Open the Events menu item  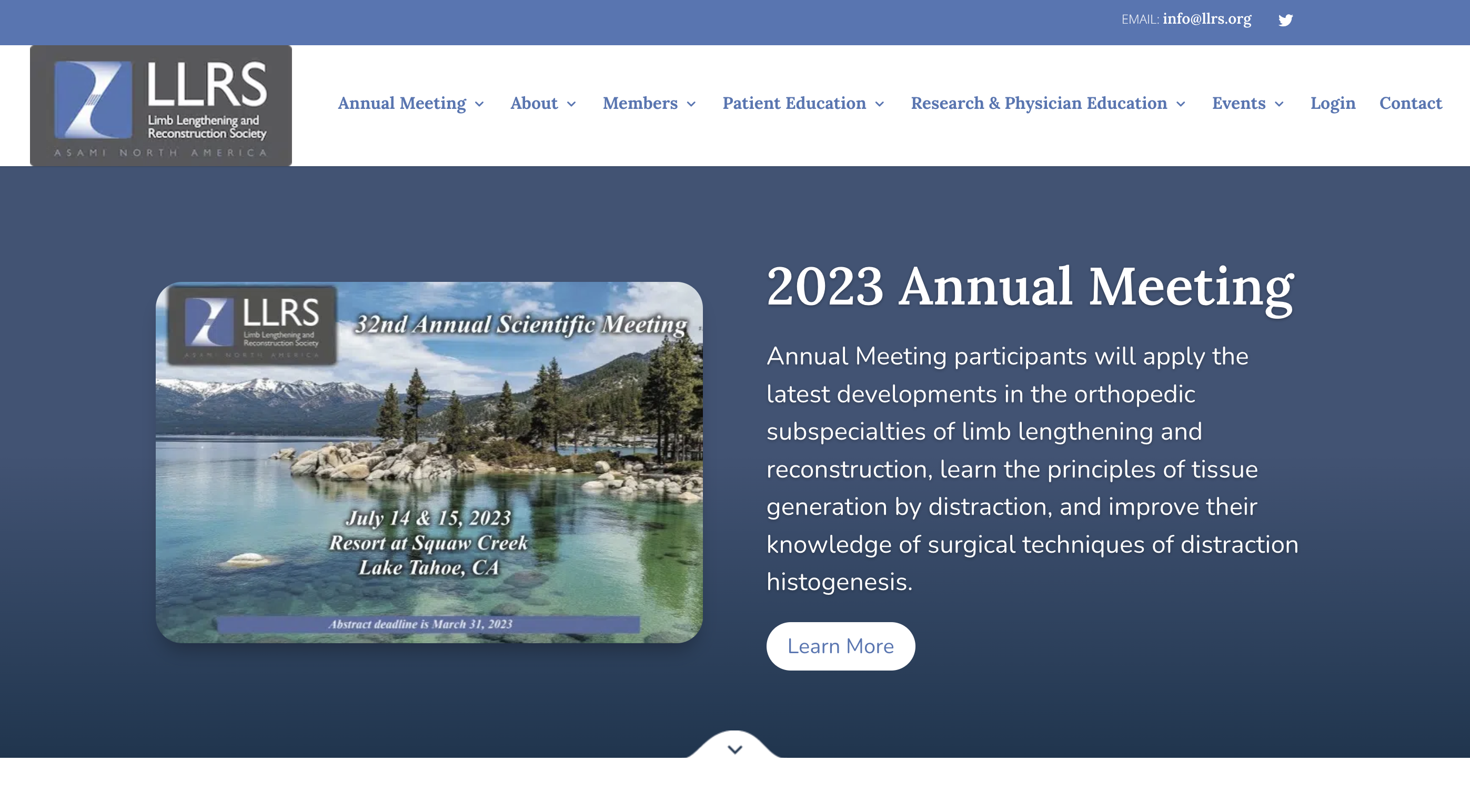click(x=1239, y=103)
